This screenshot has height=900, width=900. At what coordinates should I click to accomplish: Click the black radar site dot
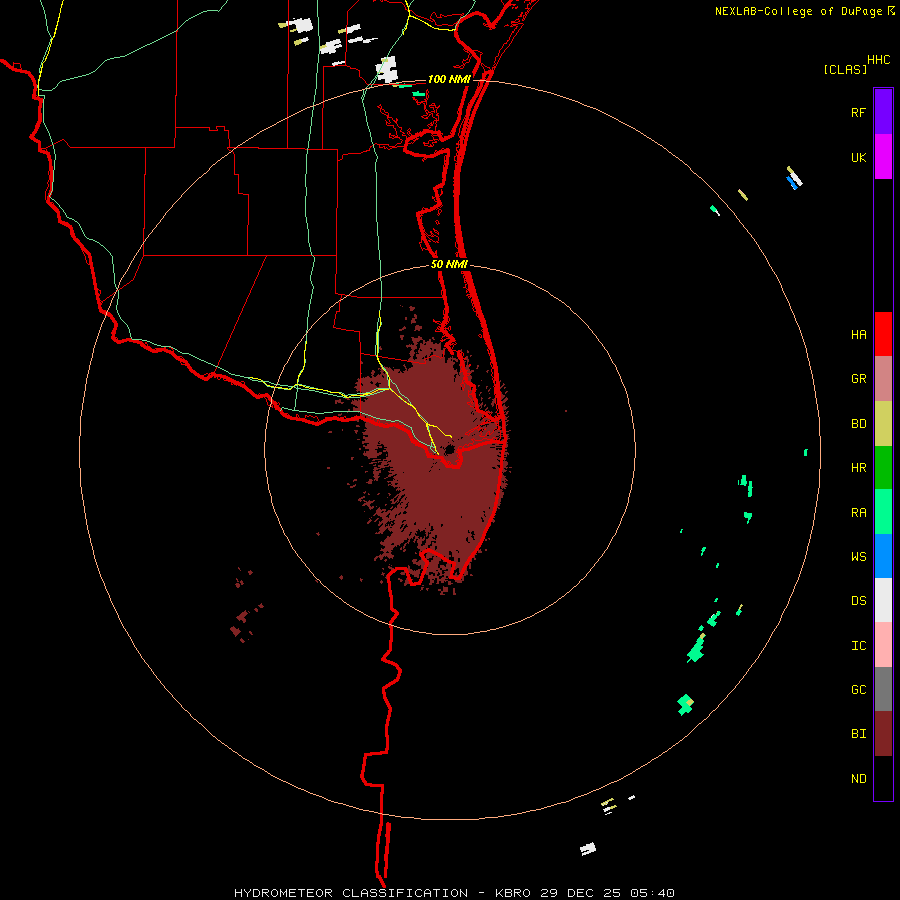tap(450, 449)
